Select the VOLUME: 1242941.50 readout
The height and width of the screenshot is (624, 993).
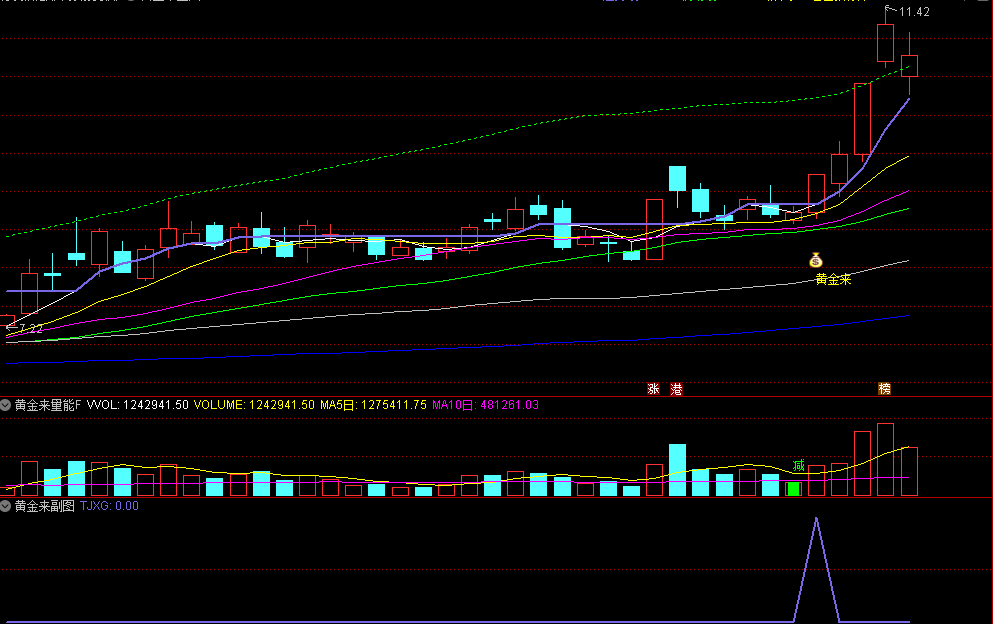pos(254,405)
